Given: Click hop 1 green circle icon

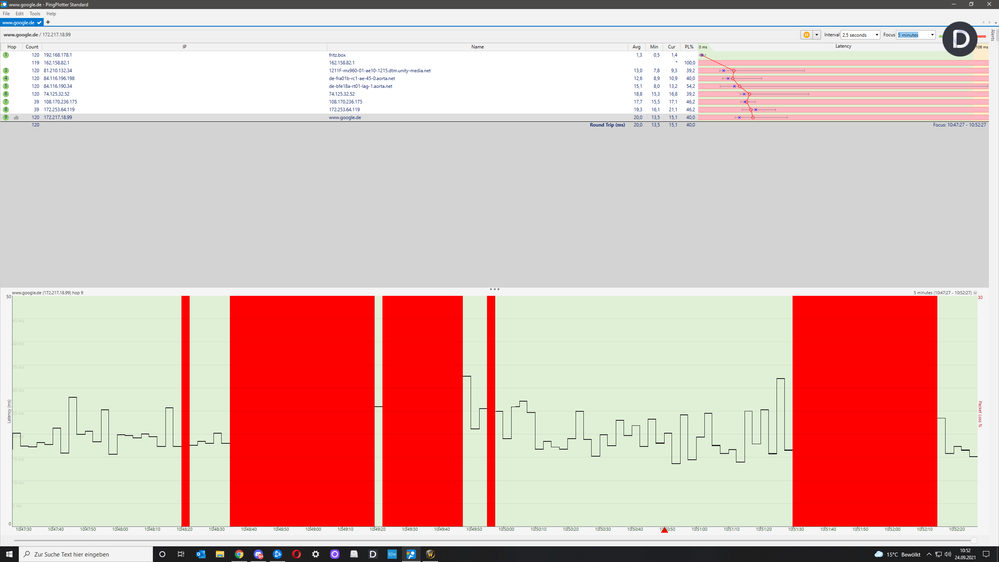Looking at the screenshot, I should pyautogui.click(x=6, y=55).
